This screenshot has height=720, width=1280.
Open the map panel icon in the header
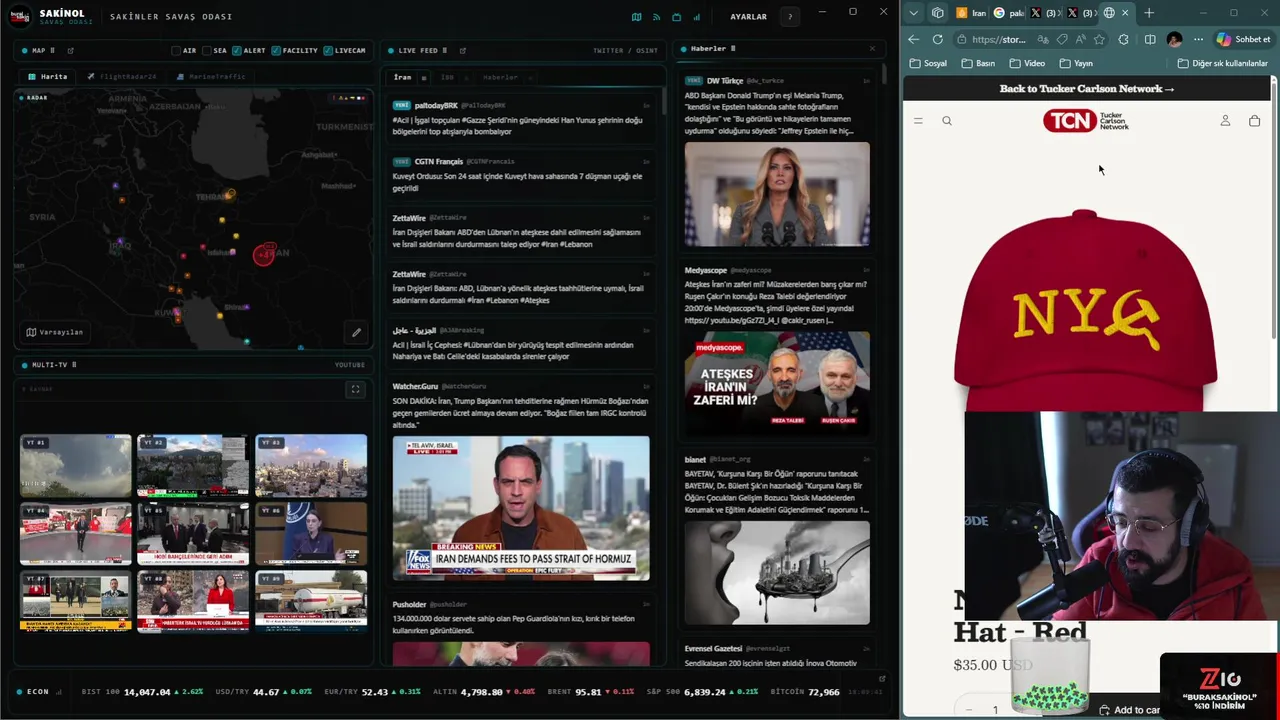(x=636, y=17)
